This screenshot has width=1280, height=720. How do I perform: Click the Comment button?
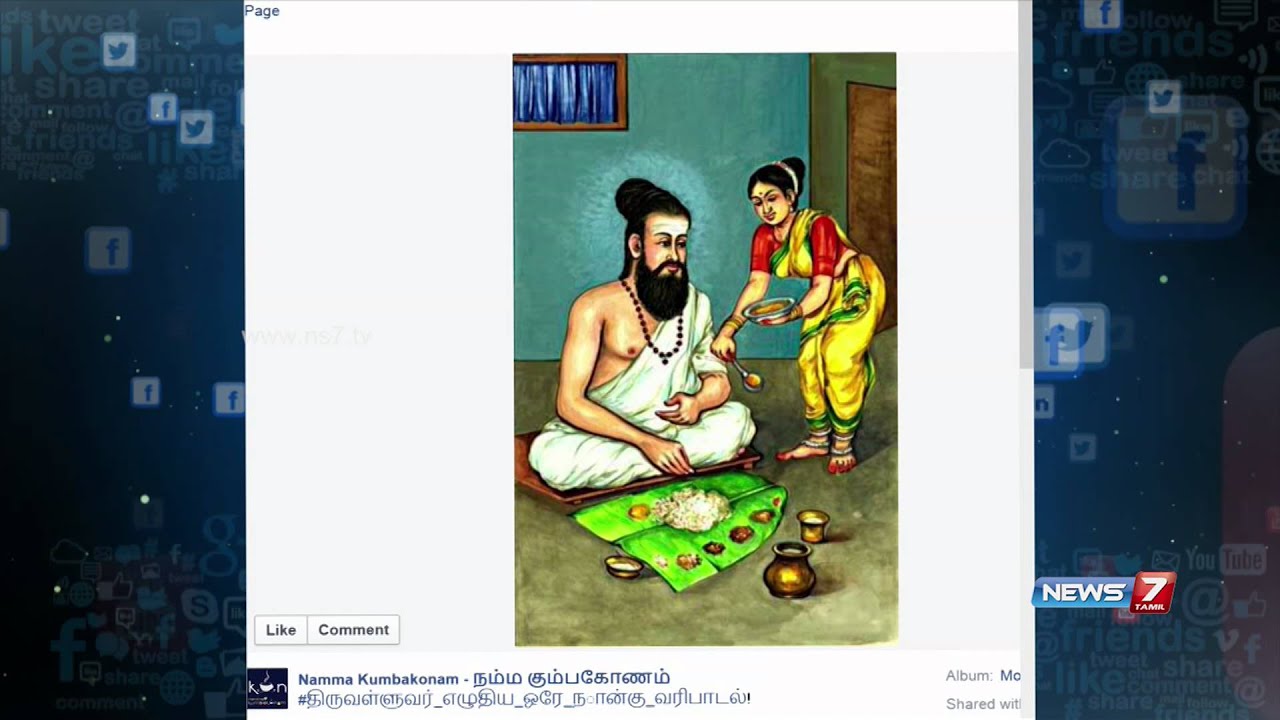pos(353,630)
